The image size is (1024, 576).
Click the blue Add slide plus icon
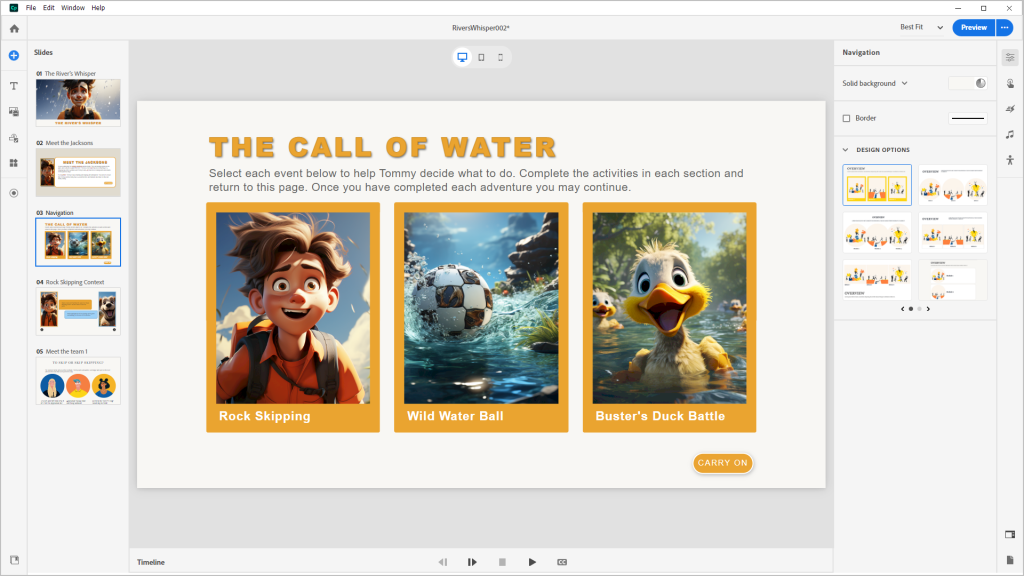coord(14,55)
